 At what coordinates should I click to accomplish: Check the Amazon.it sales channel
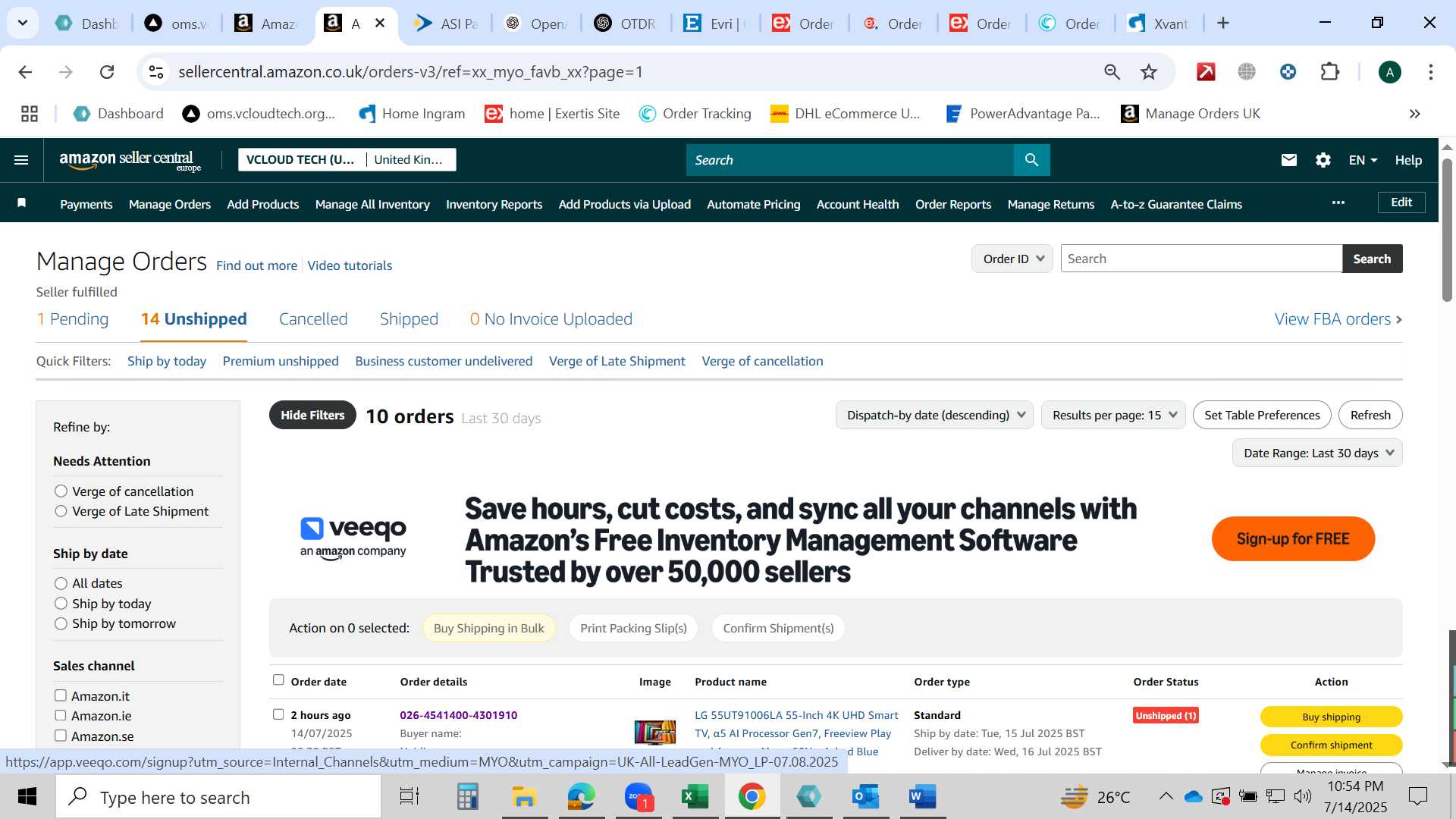[61, 695]
